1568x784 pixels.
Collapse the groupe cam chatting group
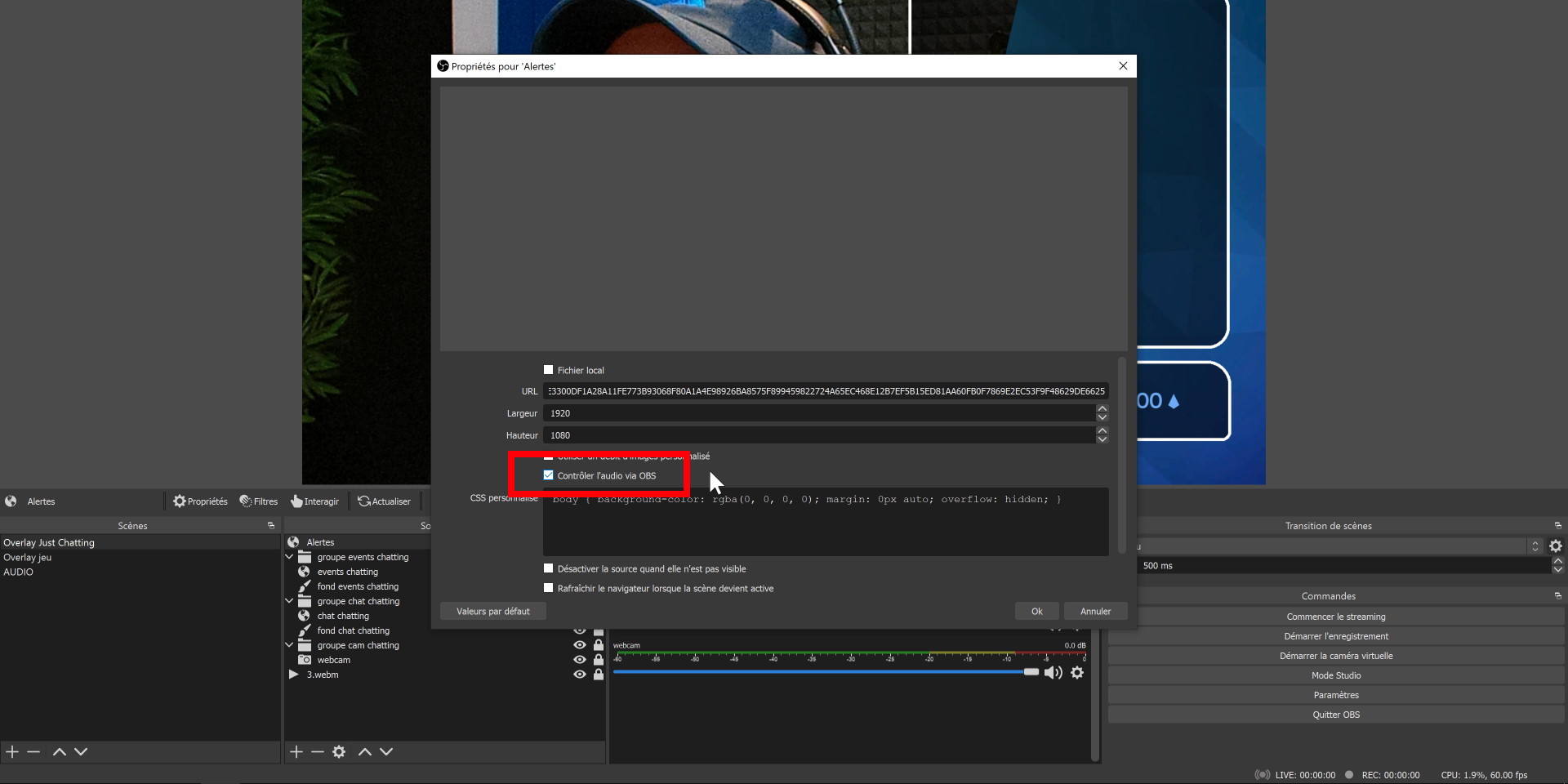pyautogui.click(x=289, y=645)
